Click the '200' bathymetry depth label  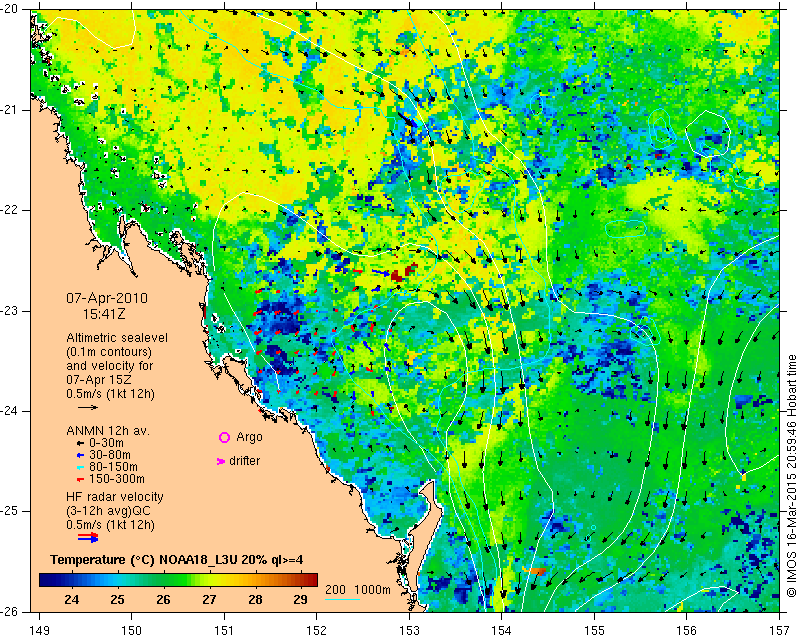pyautogui.click(x=335, y=589)
